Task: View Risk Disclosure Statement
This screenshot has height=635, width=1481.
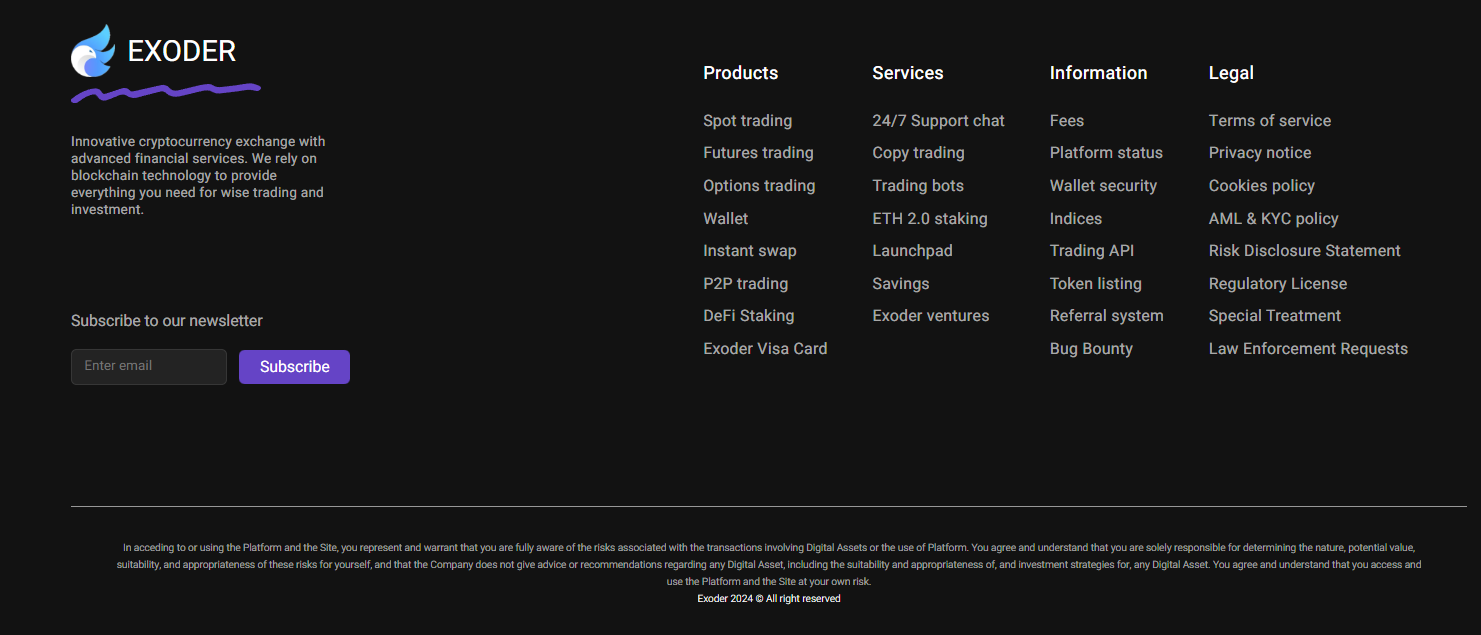Action: [x=1304, y=251]
